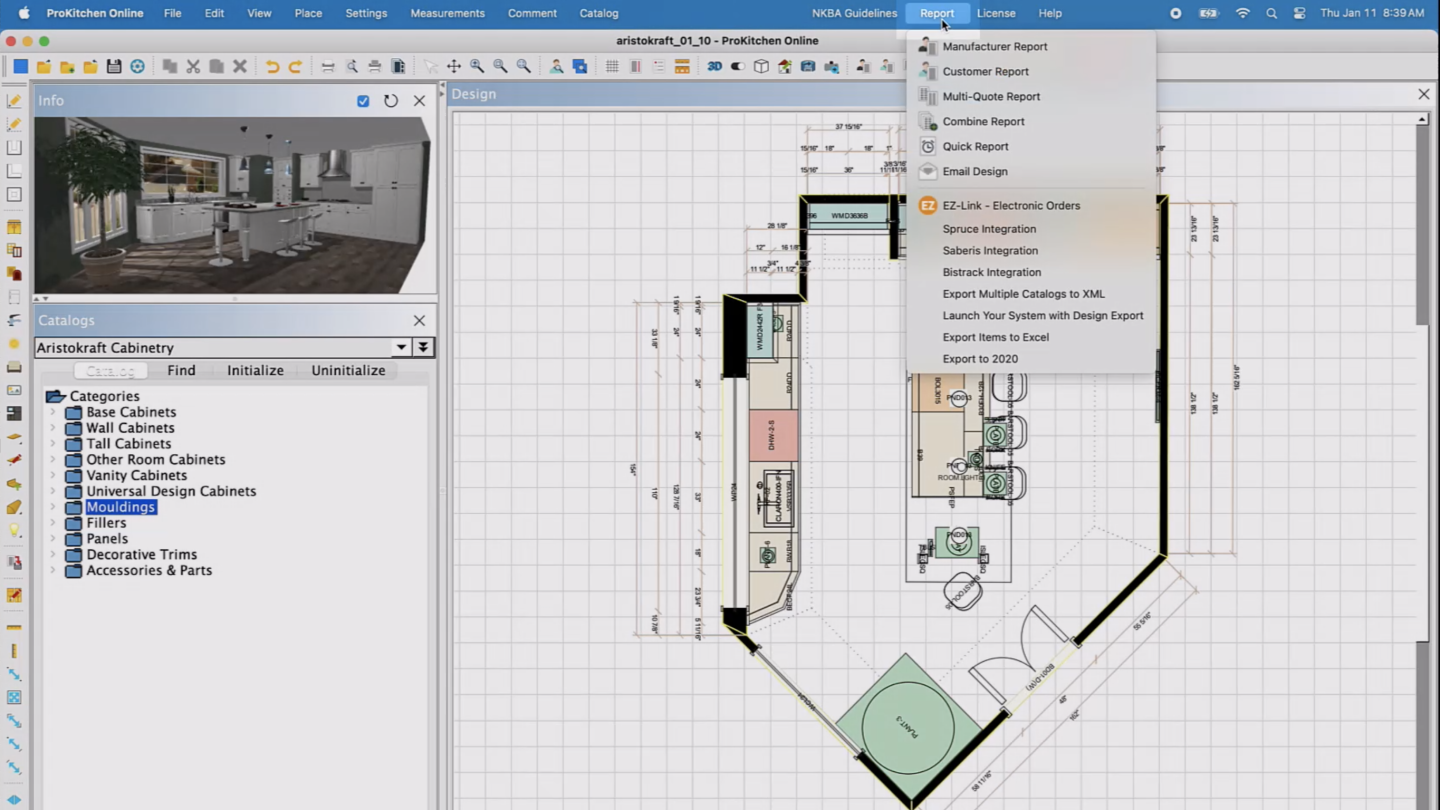Click the faucet icon in left sidebar
This screenshot has height=810, width=1440.
[x=14, y=320]
